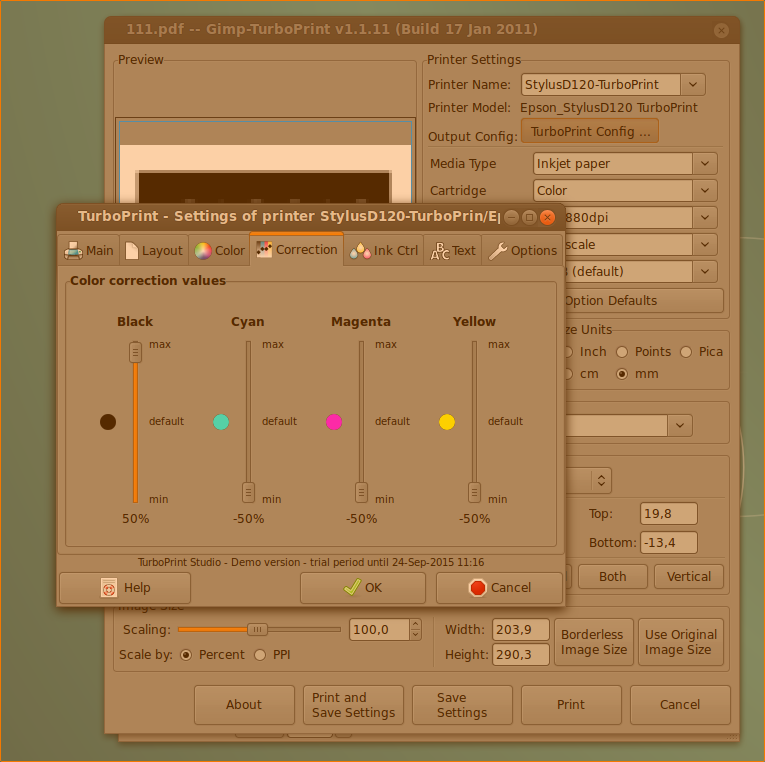Select the Inch unit radio button
The height and width of the screenshot is (762, 765).
click(568, 352)
